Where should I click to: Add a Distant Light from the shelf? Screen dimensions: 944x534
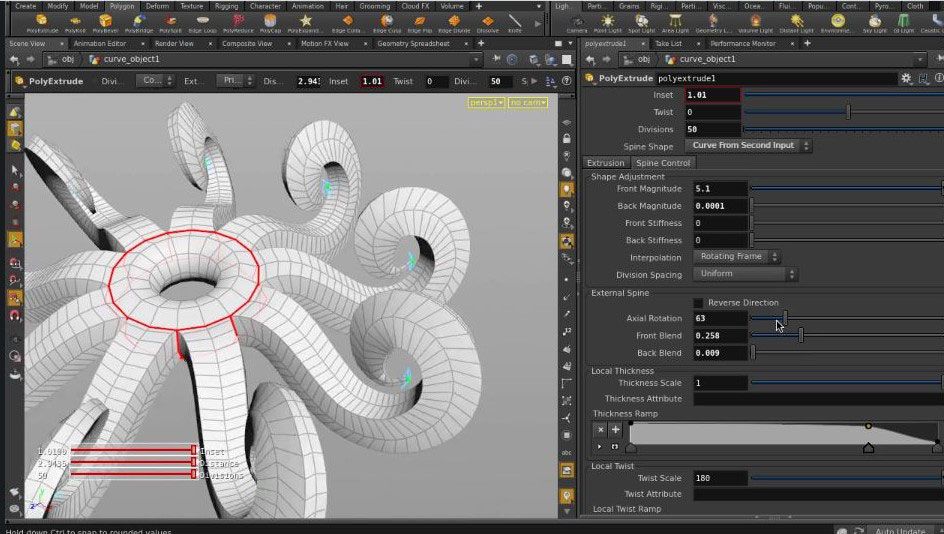(796, 24)
